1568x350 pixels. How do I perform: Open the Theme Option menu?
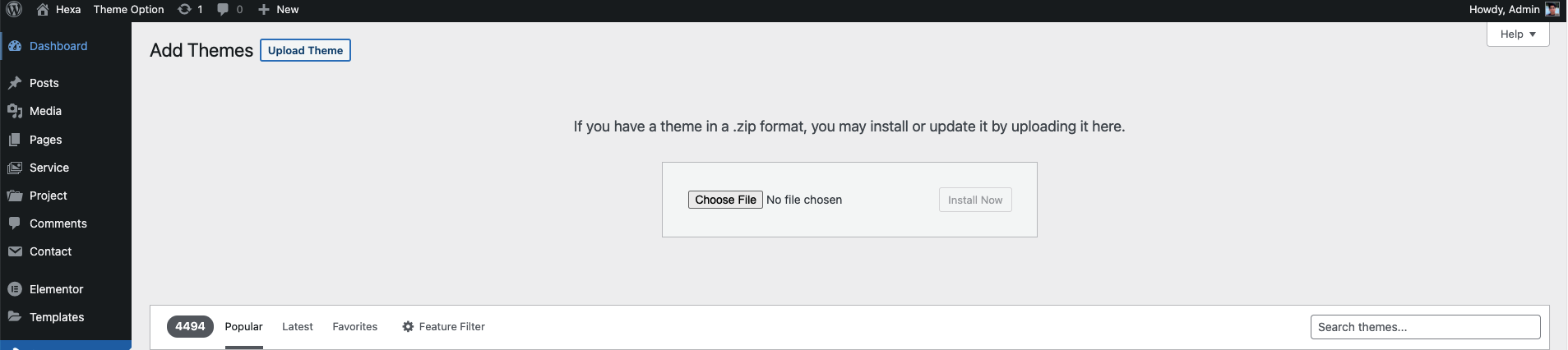[129, 10]
